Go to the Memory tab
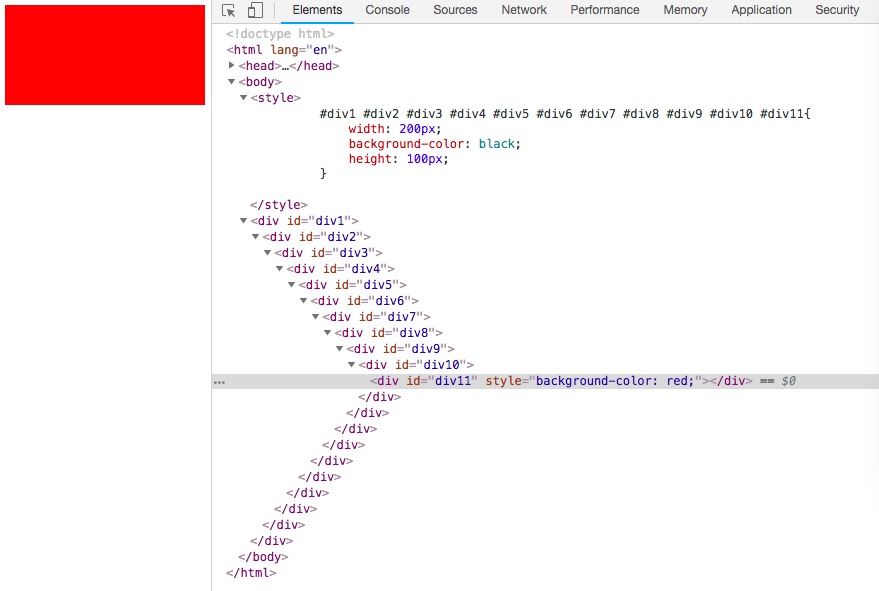The width and height of the screenshot is (879, 591). pos(685,10)
